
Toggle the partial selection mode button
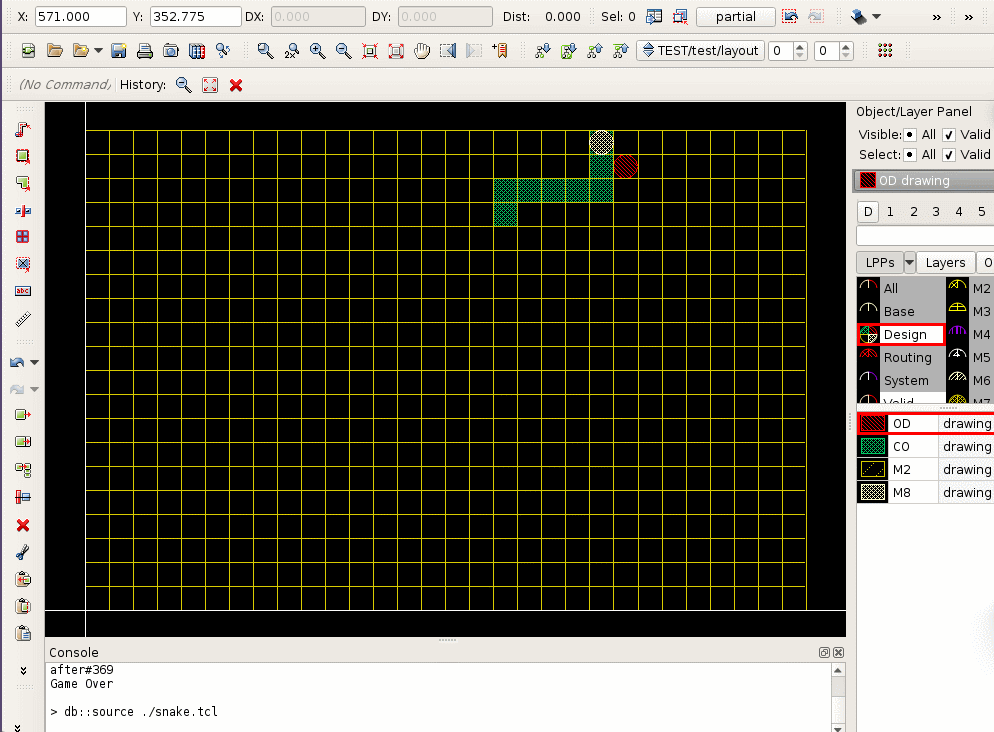735,16
